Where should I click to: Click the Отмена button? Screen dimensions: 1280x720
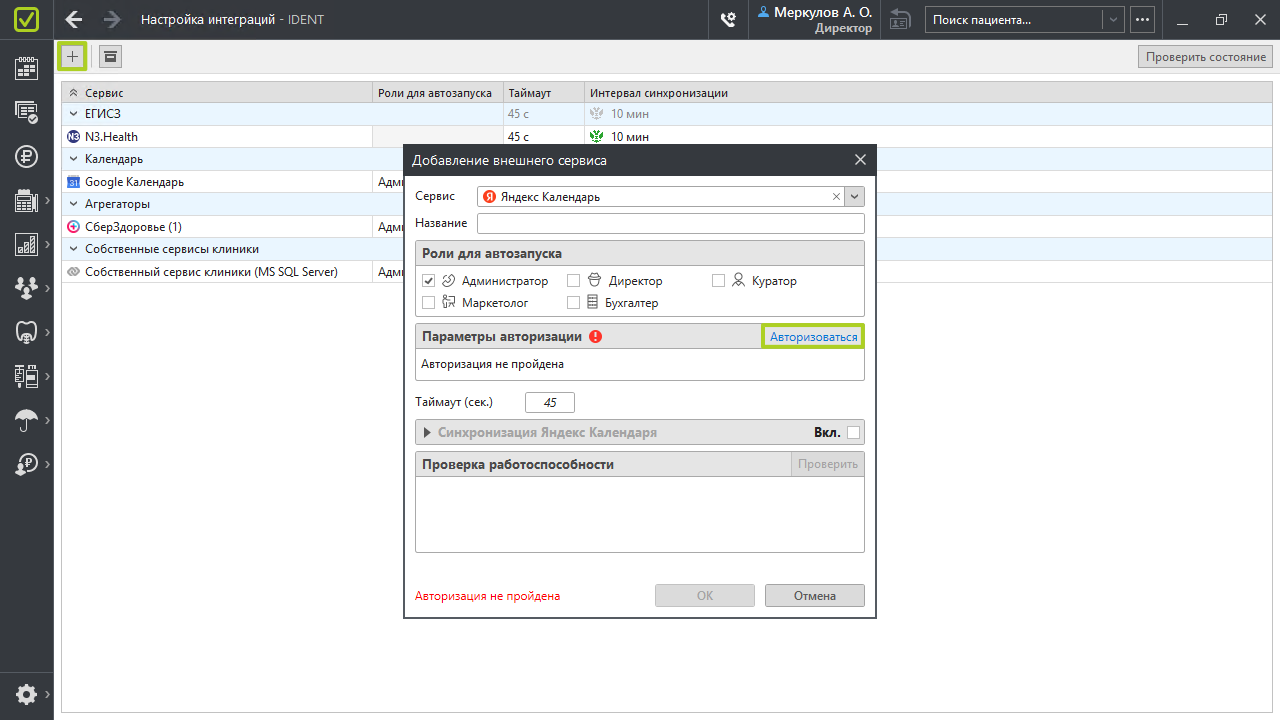click(x=815, y=596)
